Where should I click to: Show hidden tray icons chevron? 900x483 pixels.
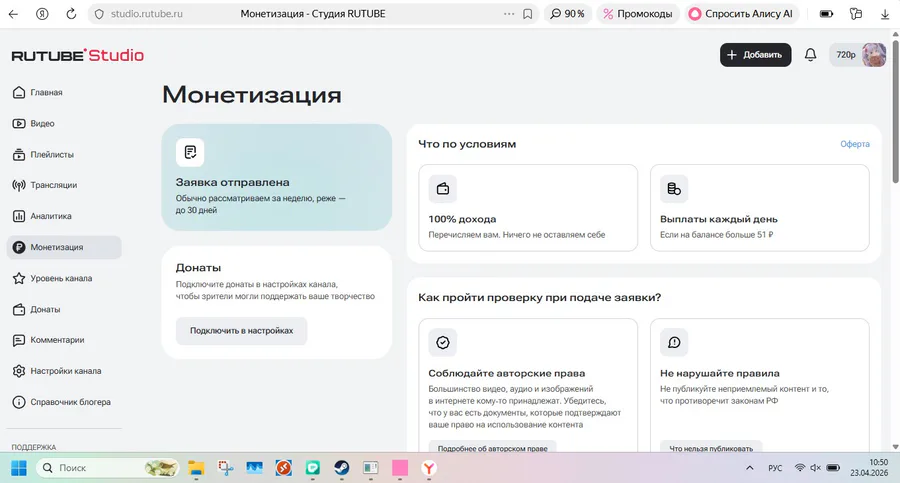coord(750,468)
